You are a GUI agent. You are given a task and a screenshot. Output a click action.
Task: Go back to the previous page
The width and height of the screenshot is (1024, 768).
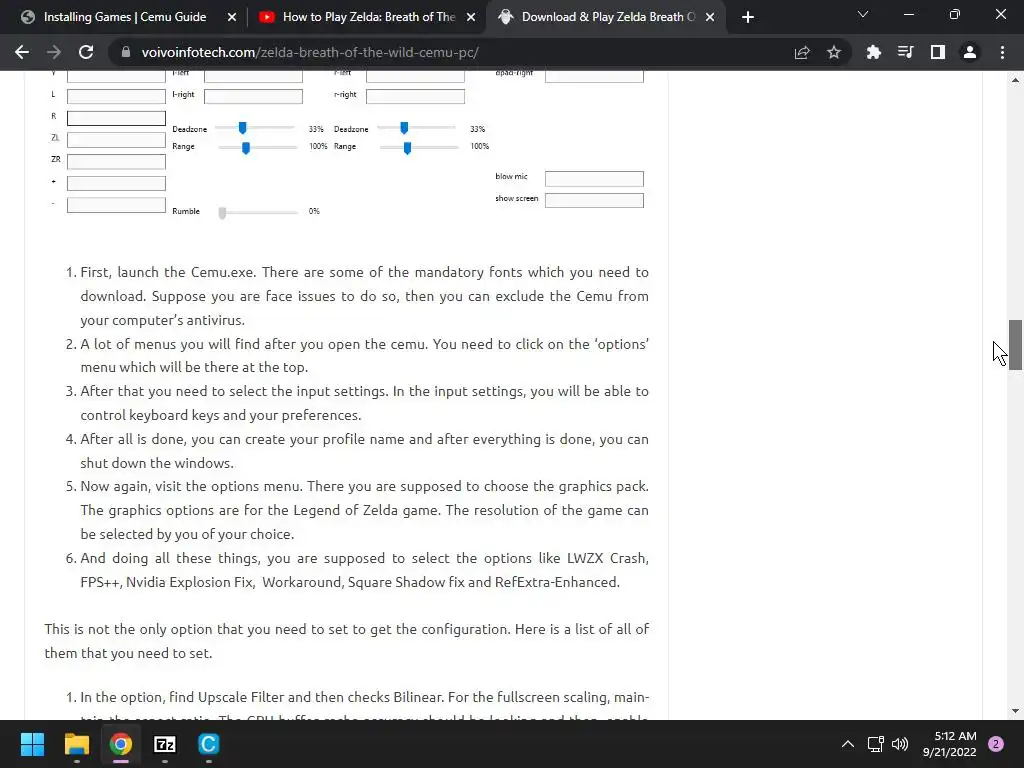[22, 52]
